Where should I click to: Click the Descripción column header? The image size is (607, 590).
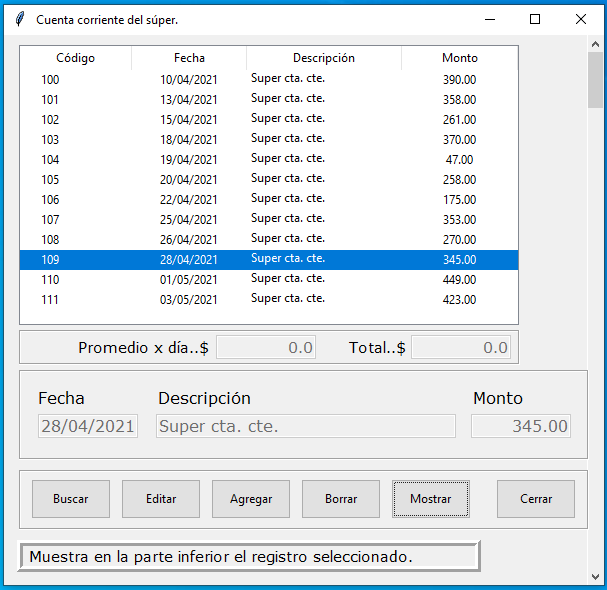click(324, 58)
